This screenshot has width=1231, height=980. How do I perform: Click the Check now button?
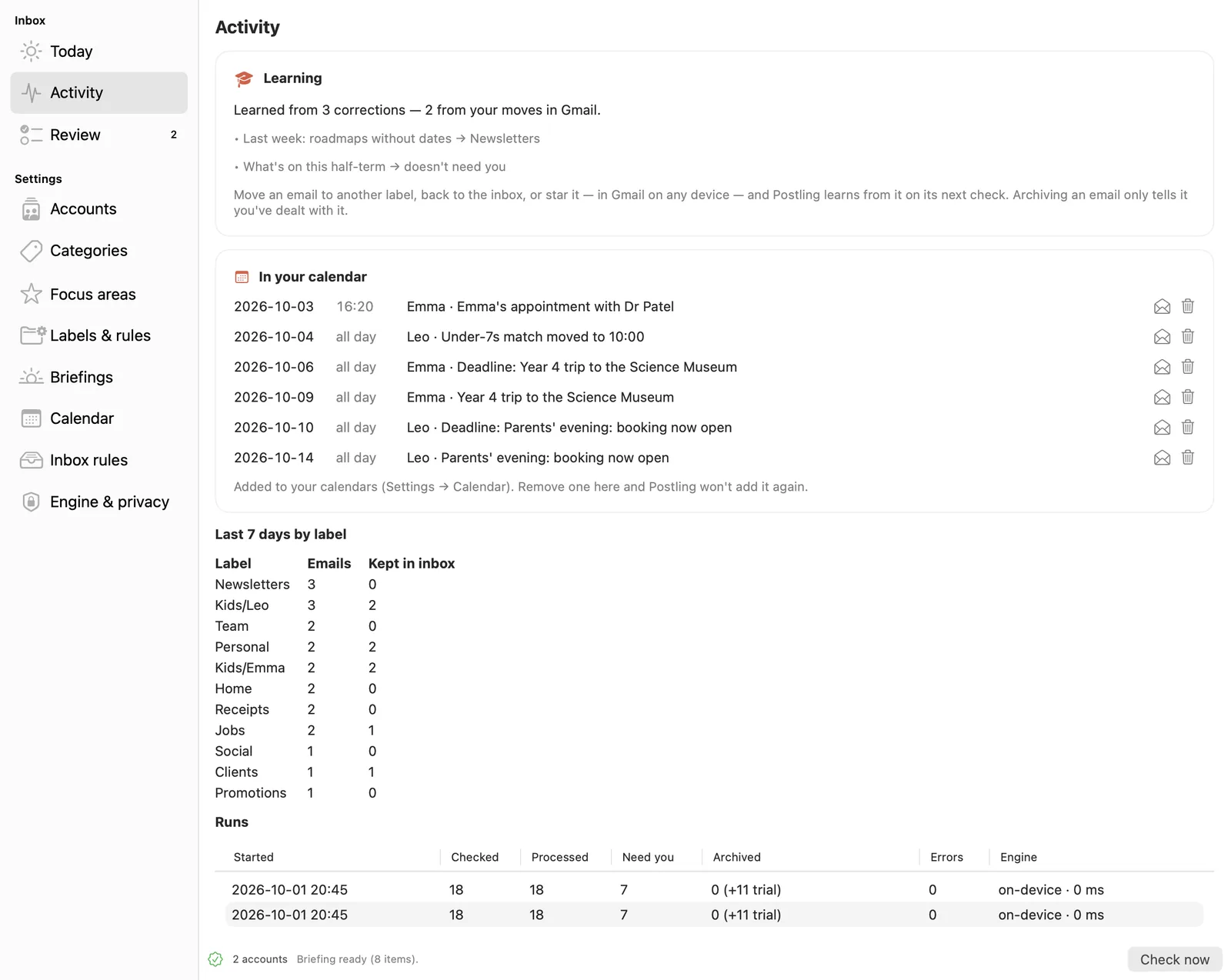[x=1174, y=959]
